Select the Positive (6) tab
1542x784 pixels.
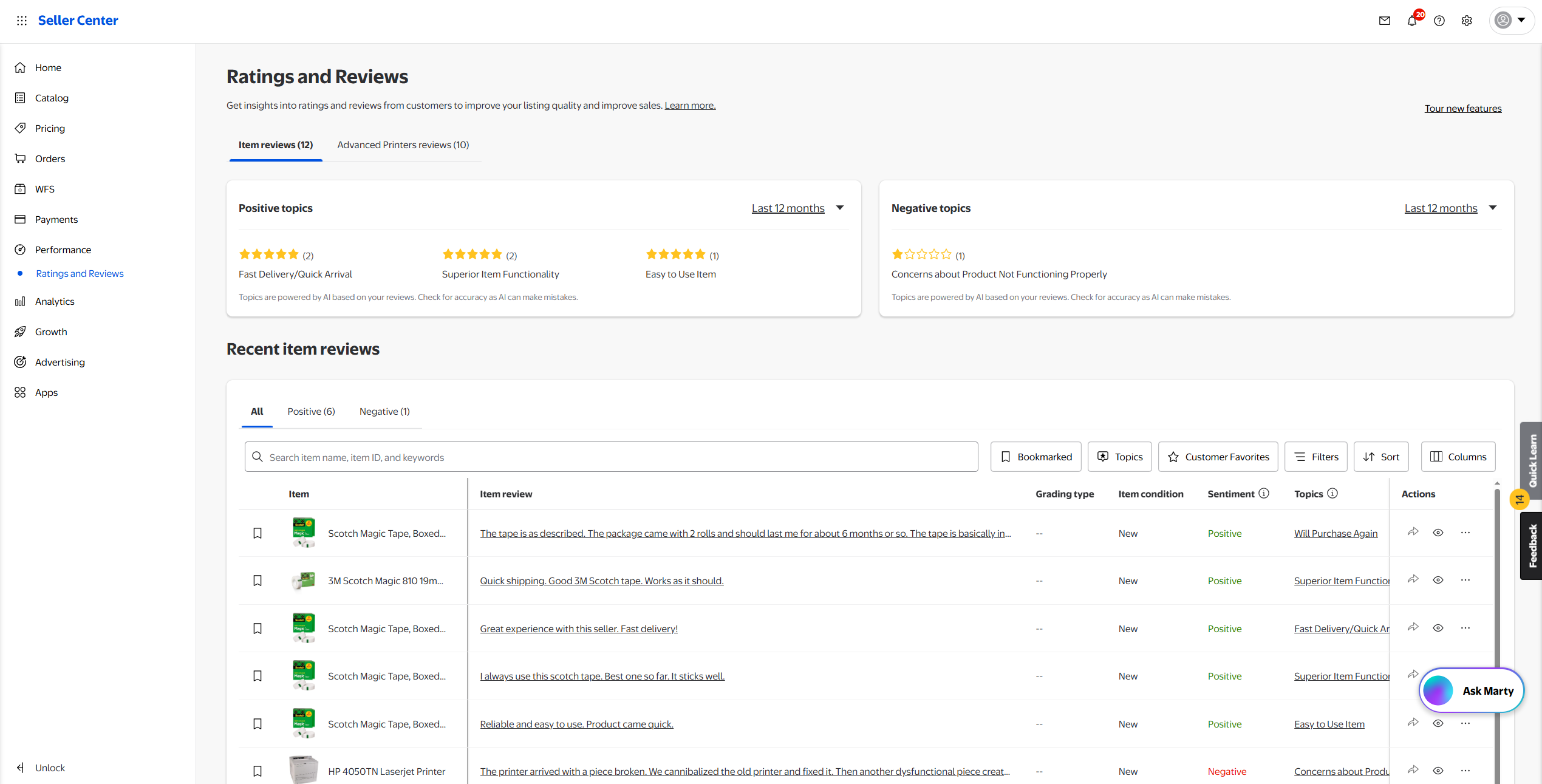click(x=311, y=411)
